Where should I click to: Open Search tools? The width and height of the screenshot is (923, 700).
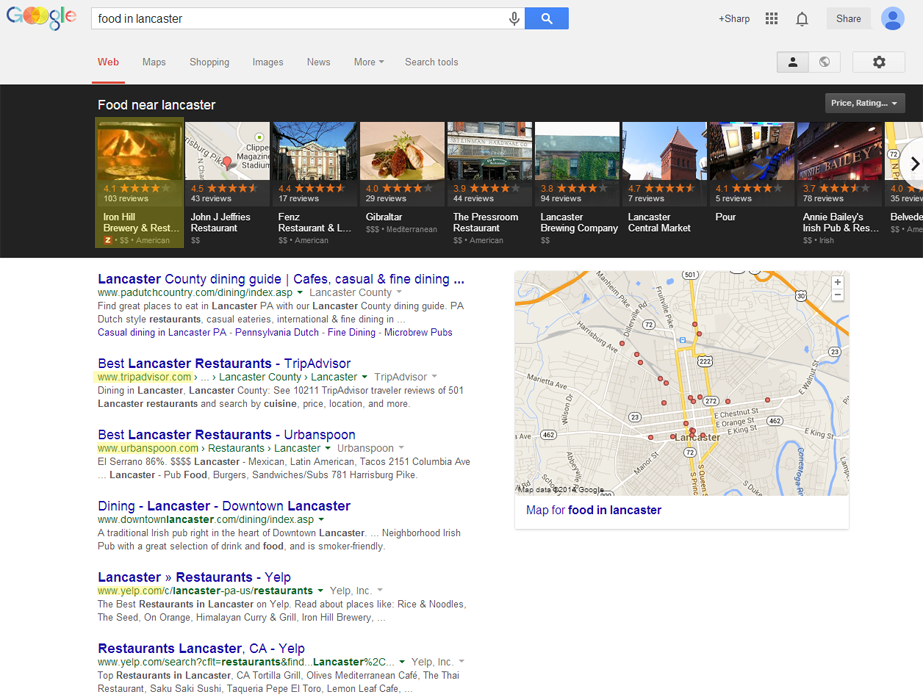coord(431,62)
